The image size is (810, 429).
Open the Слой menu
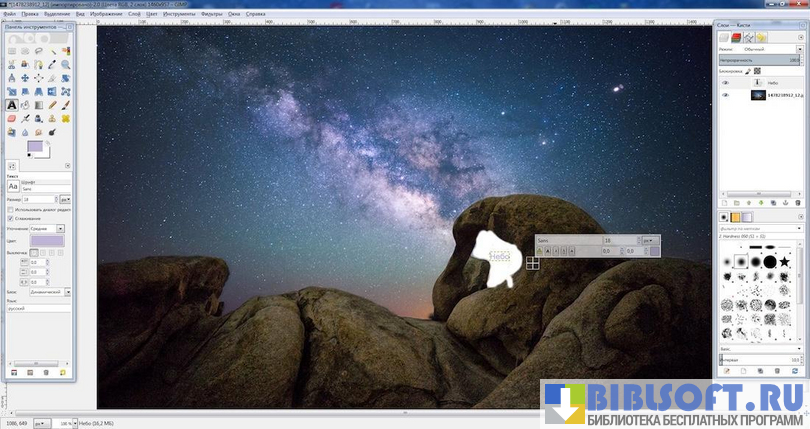point(134,14)
